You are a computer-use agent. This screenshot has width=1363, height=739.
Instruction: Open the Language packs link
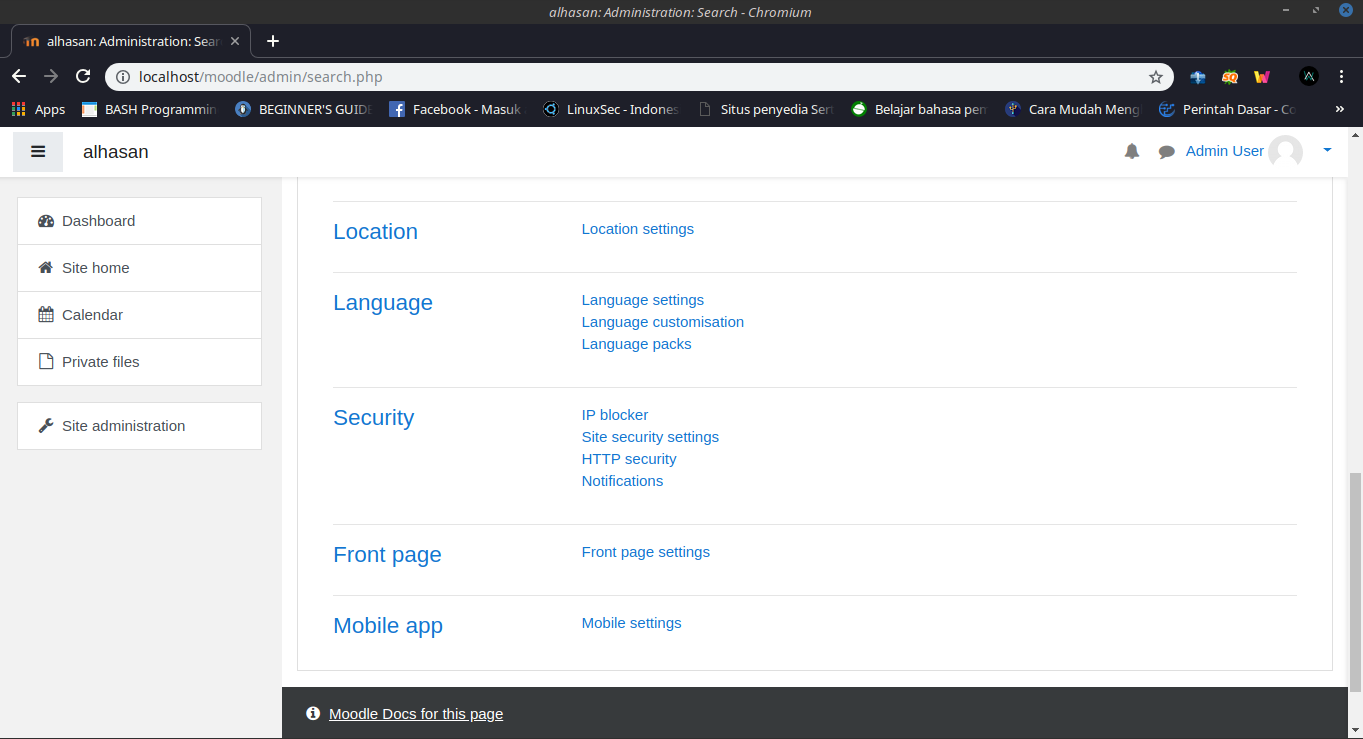tap(636, 343)
